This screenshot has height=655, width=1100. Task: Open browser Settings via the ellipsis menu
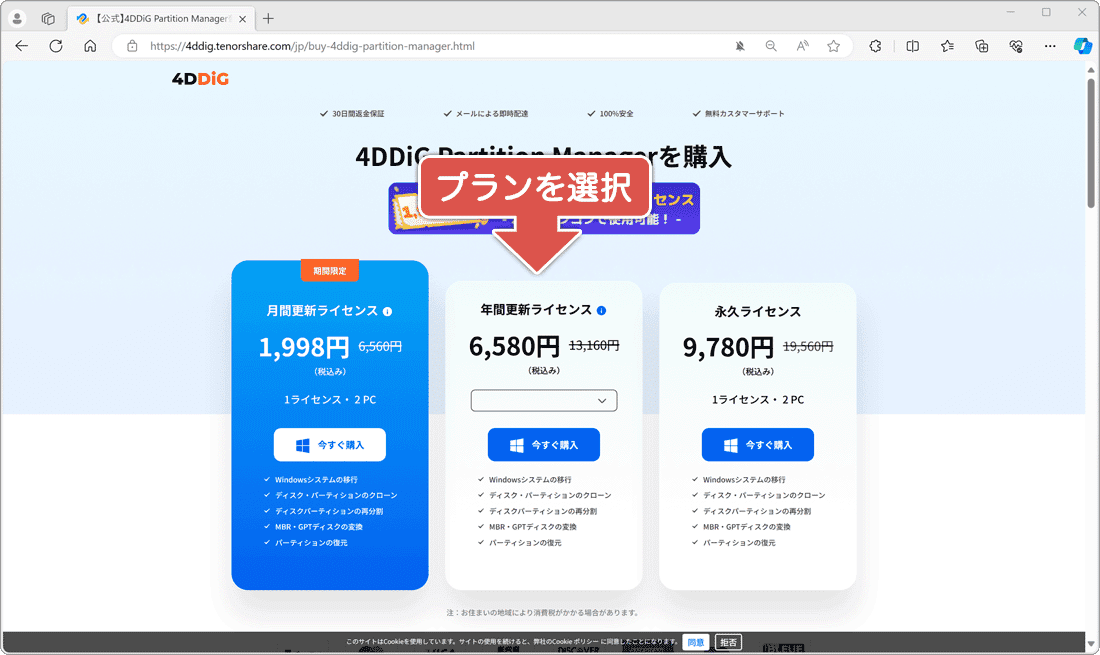[x=1050, y=46]
